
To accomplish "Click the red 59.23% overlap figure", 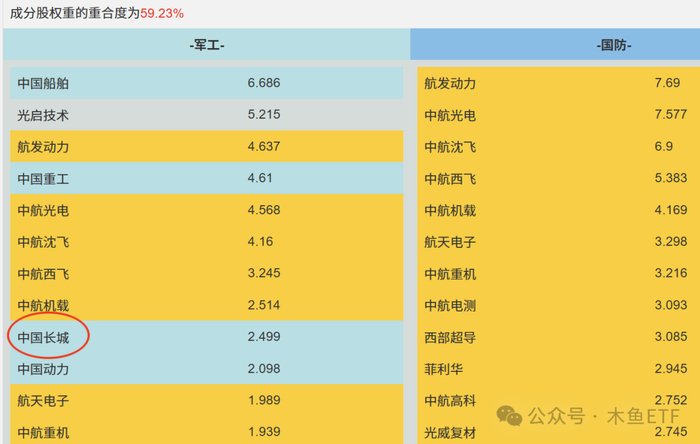I will pos(161,13).
